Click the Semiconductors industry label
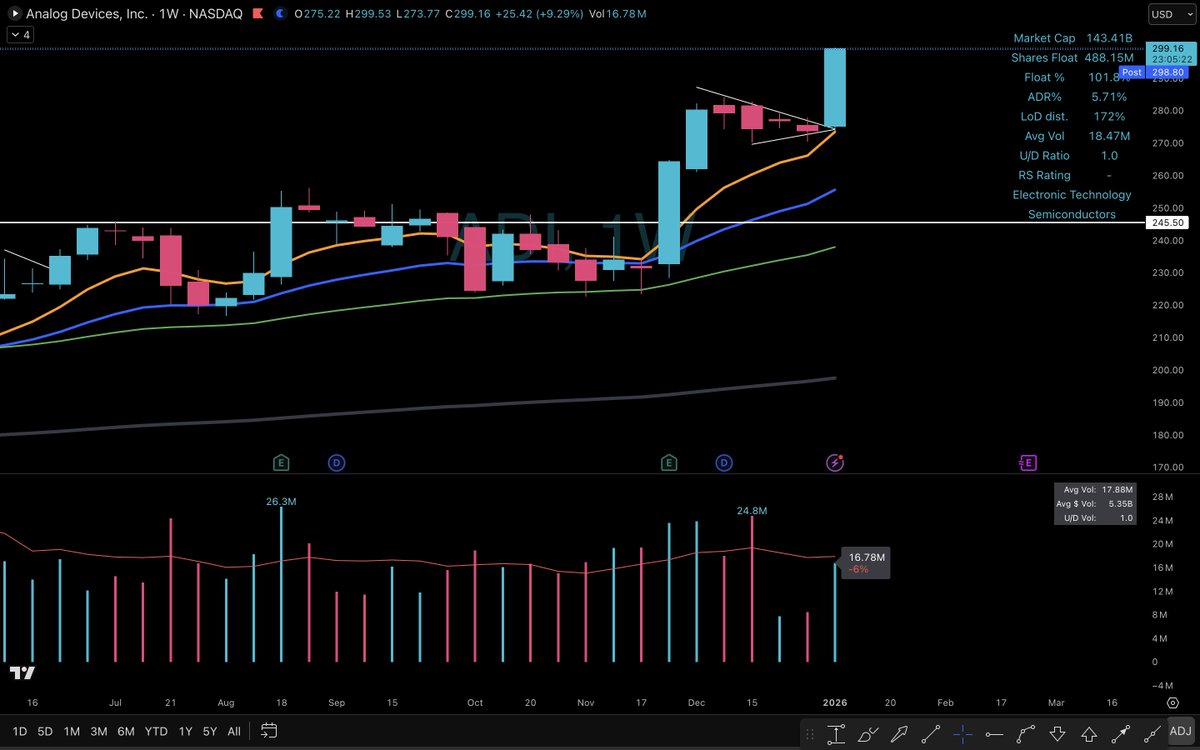 [x=1072, y=214]
